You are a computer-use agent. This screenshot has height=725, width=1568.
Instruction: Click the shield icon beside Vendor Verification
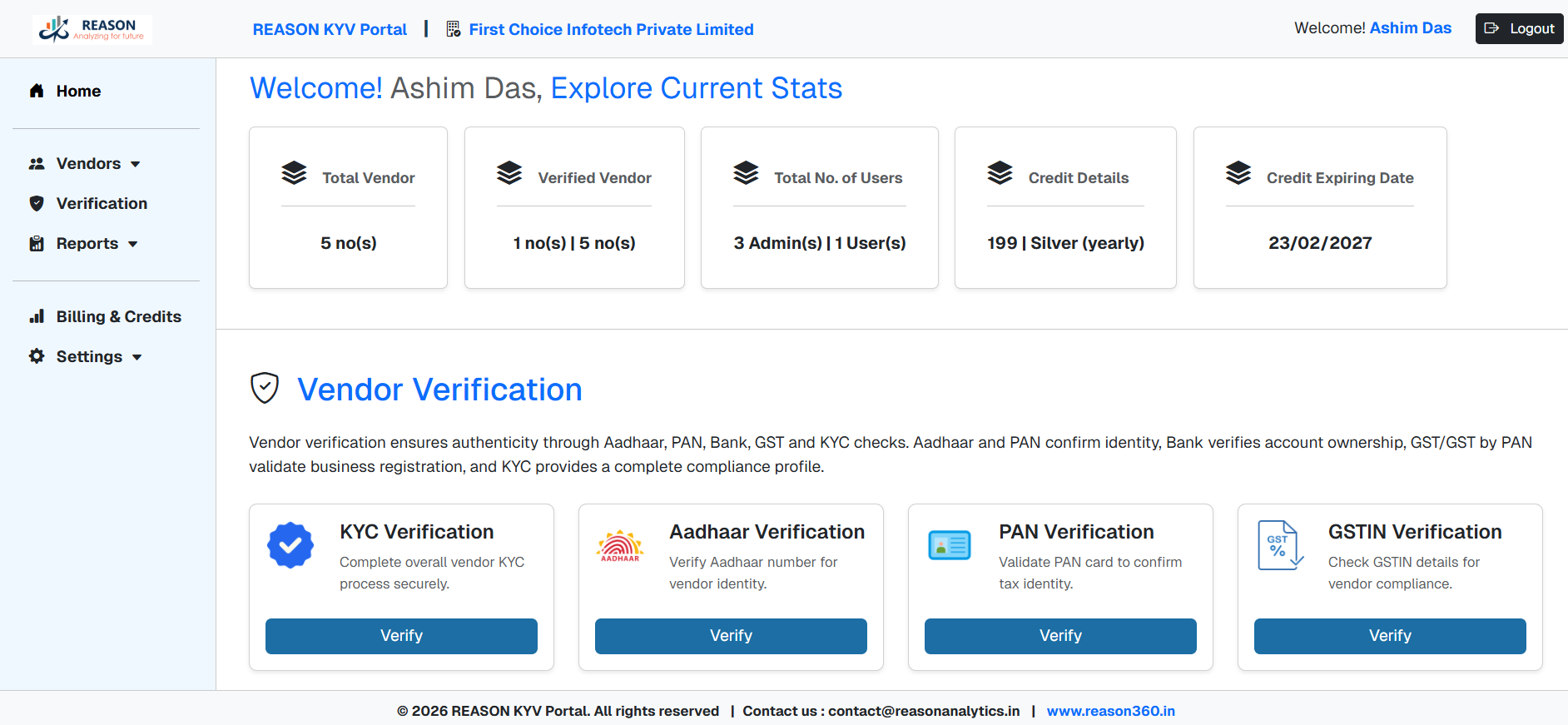265,388
